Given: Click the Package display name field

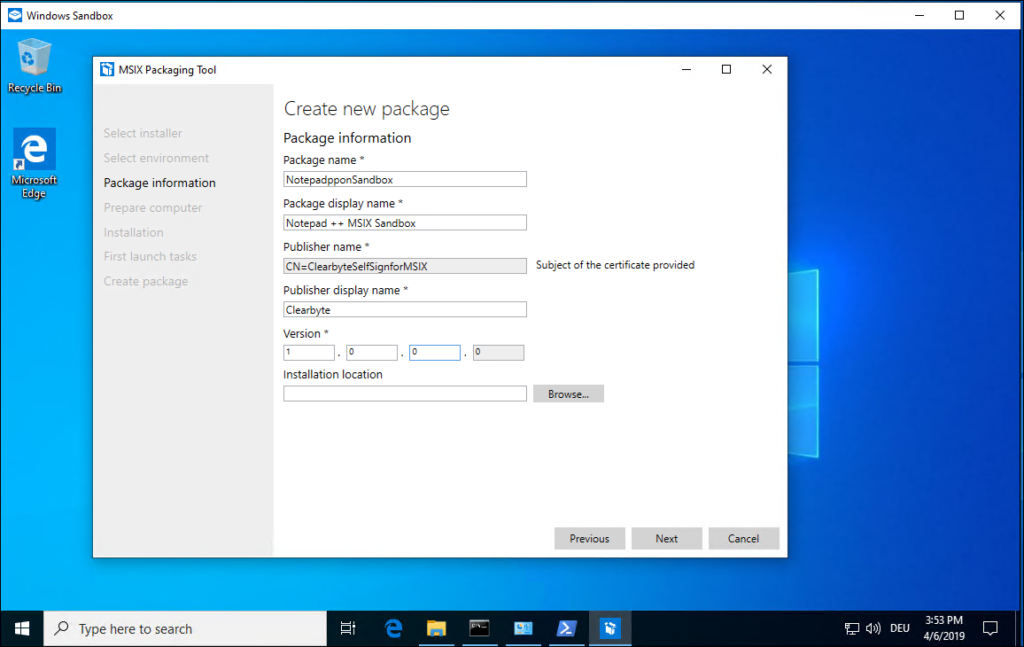Looking at the screenshot, I should click(404, 223).
